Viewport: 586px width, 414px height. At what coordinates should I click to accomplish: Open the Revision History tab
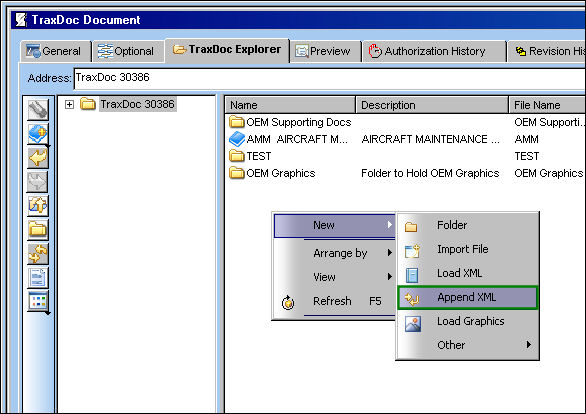coord(547,51)
